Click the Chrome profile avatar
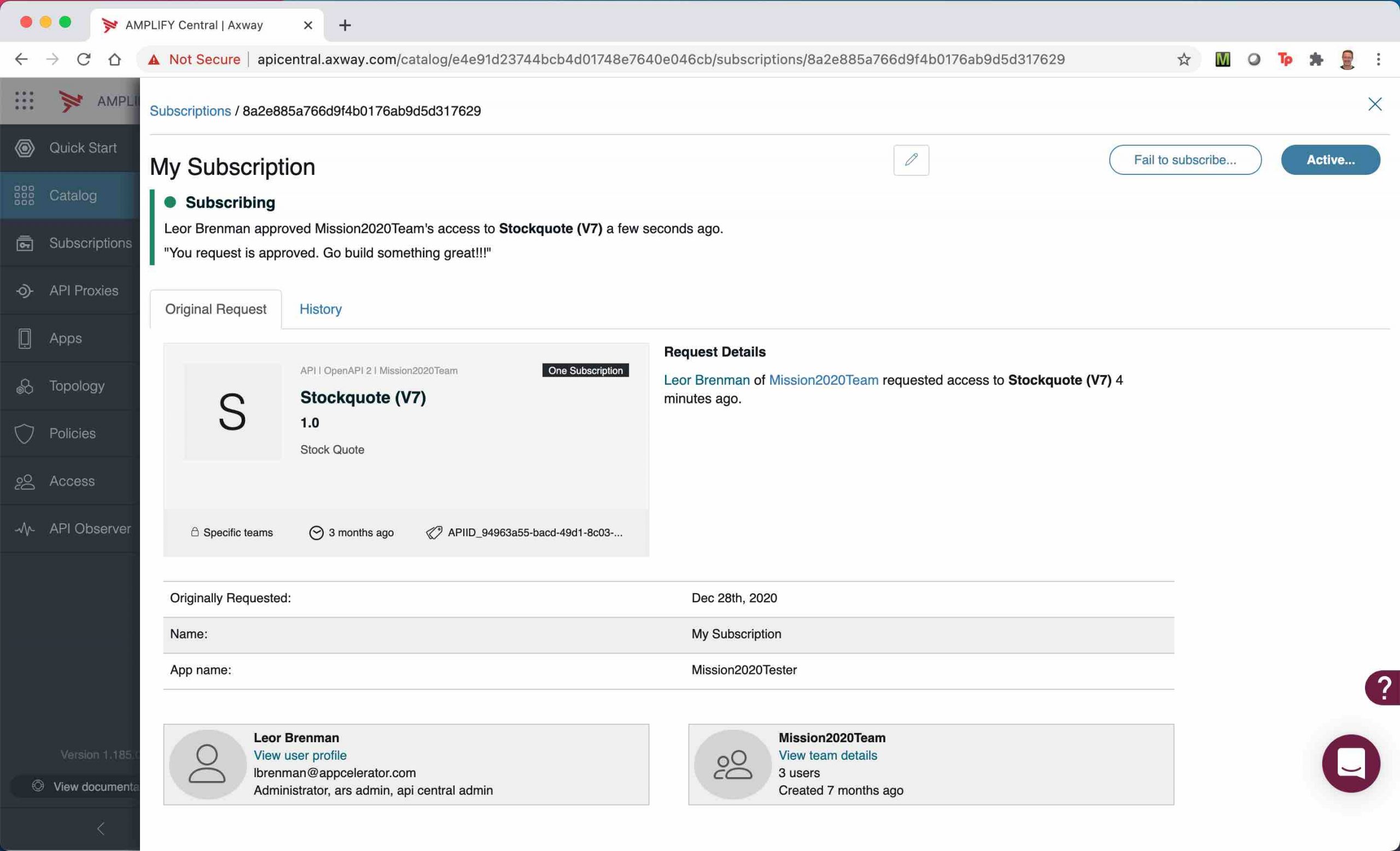Viewport: 1400px width, 851px height. click(1347, 59)
